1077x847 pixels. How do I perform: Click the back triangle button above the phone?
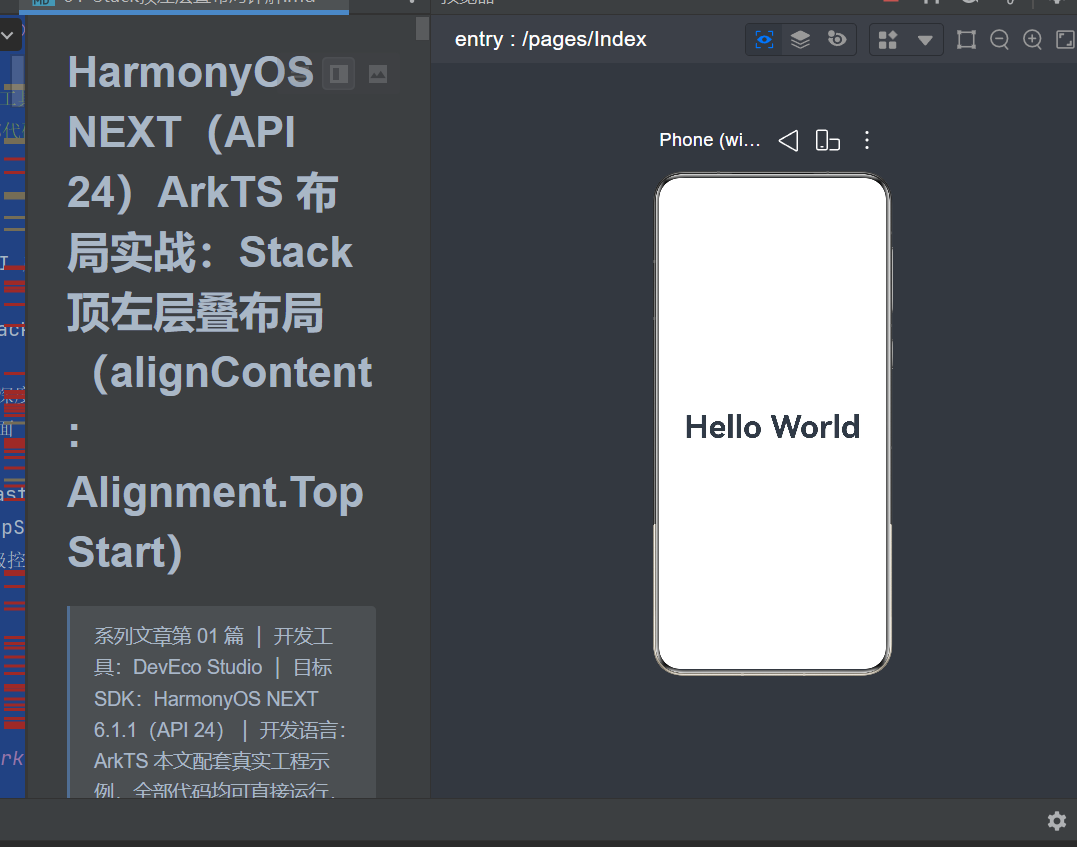(789, 140)
